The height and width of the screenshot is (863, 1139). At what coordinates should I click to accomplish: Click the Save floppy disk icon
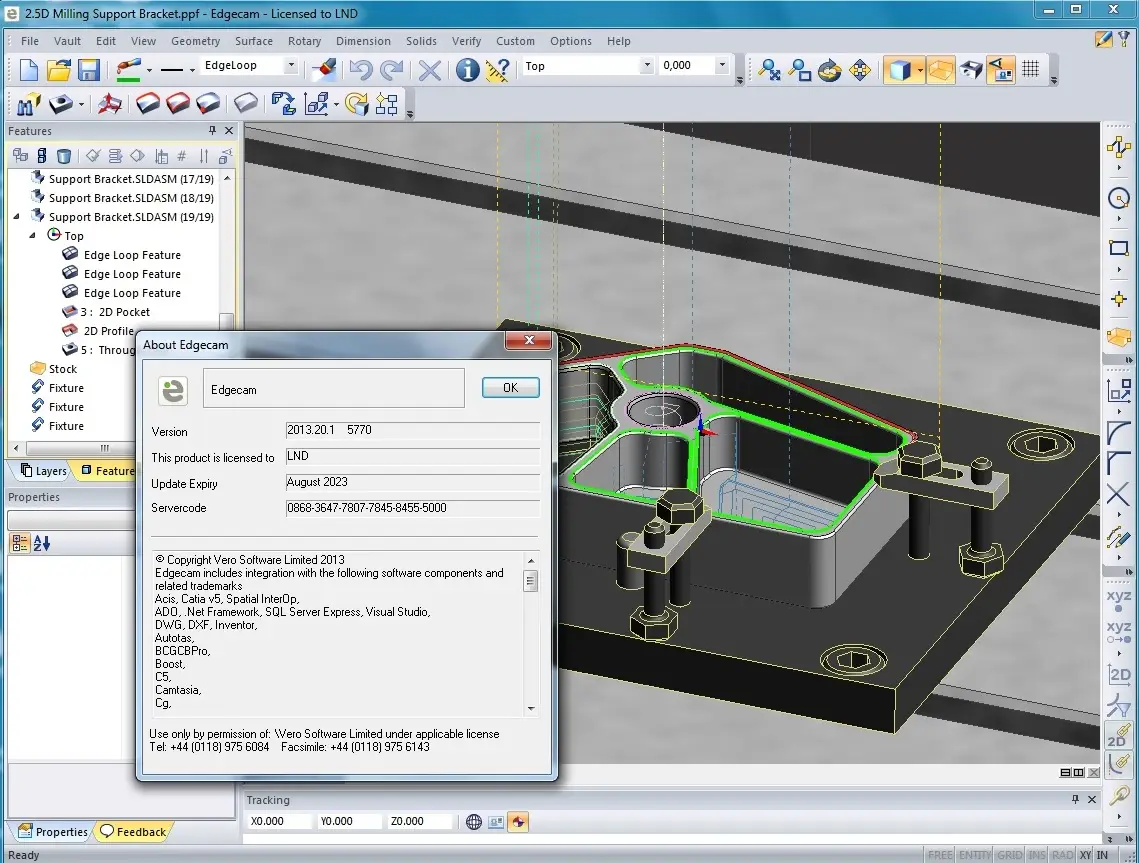click(x=89, y=70)
